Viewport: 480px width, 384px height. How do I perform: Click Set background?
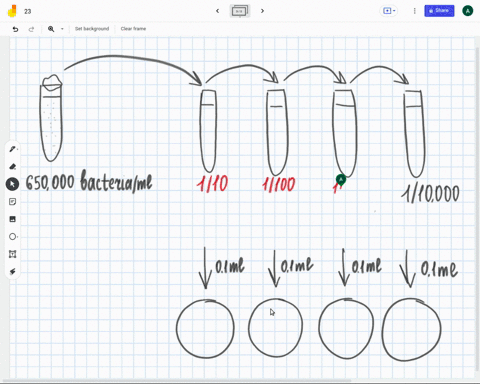[92, 29]
